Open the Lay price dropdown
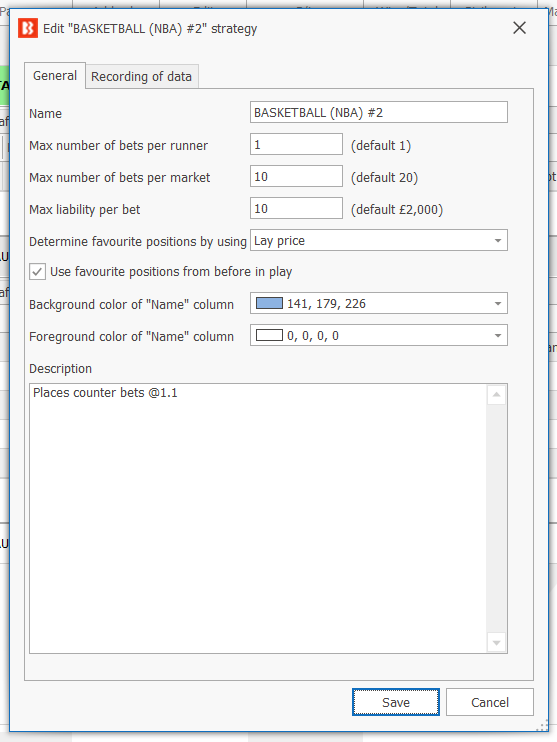The width and height of the screenshot is (557, 742). point(379,240)
